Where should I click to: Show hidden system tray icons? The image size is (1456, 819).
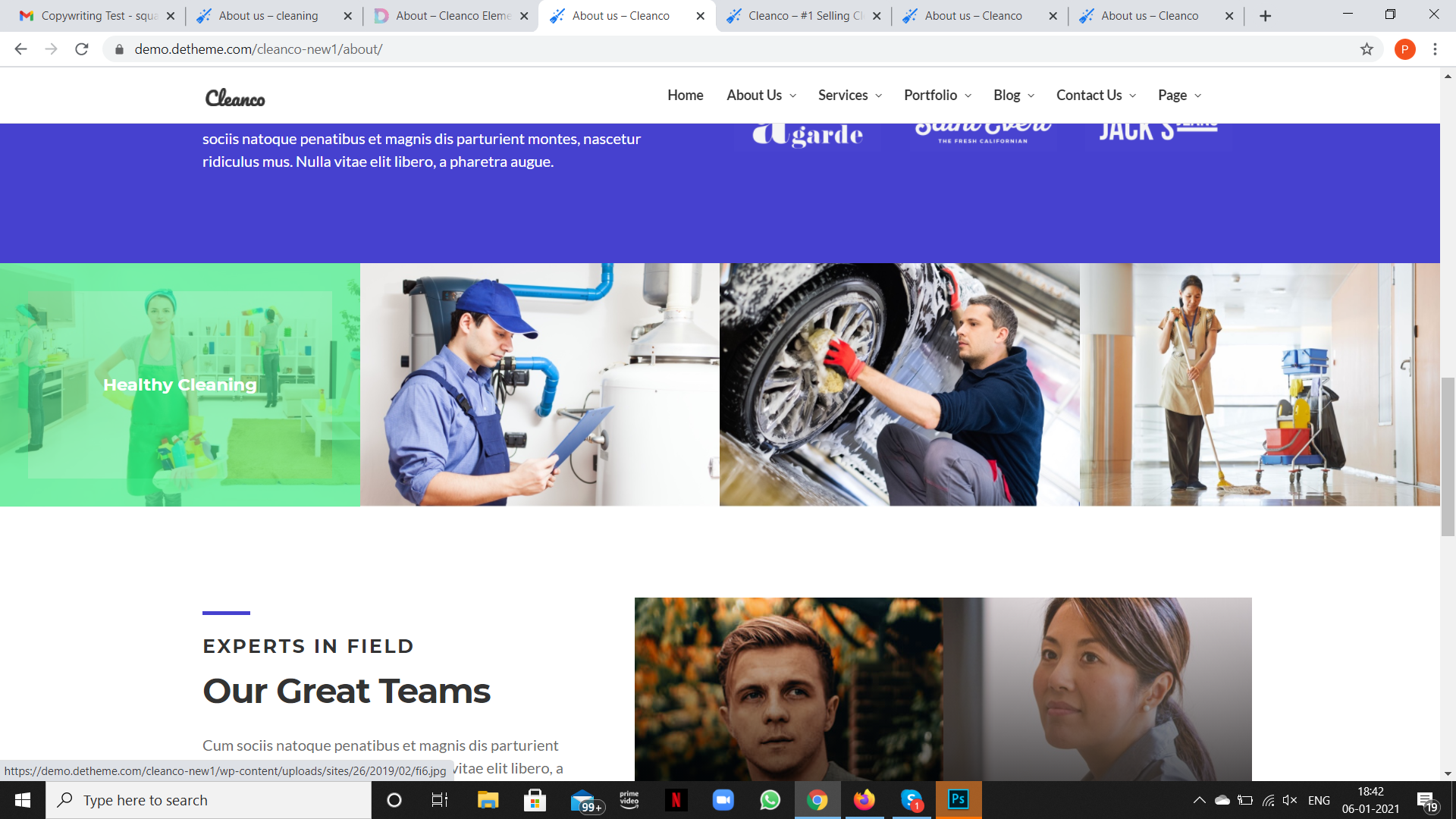(x=1199, y=800)
